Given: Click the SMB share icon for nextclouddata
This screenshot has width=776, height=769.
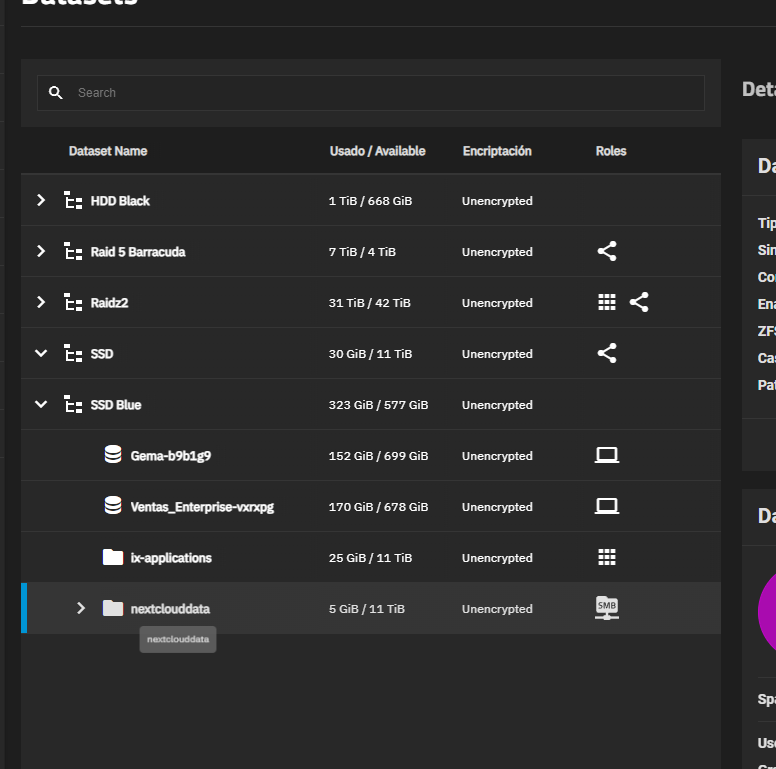Looking at the screenshot, I should 607,608.
